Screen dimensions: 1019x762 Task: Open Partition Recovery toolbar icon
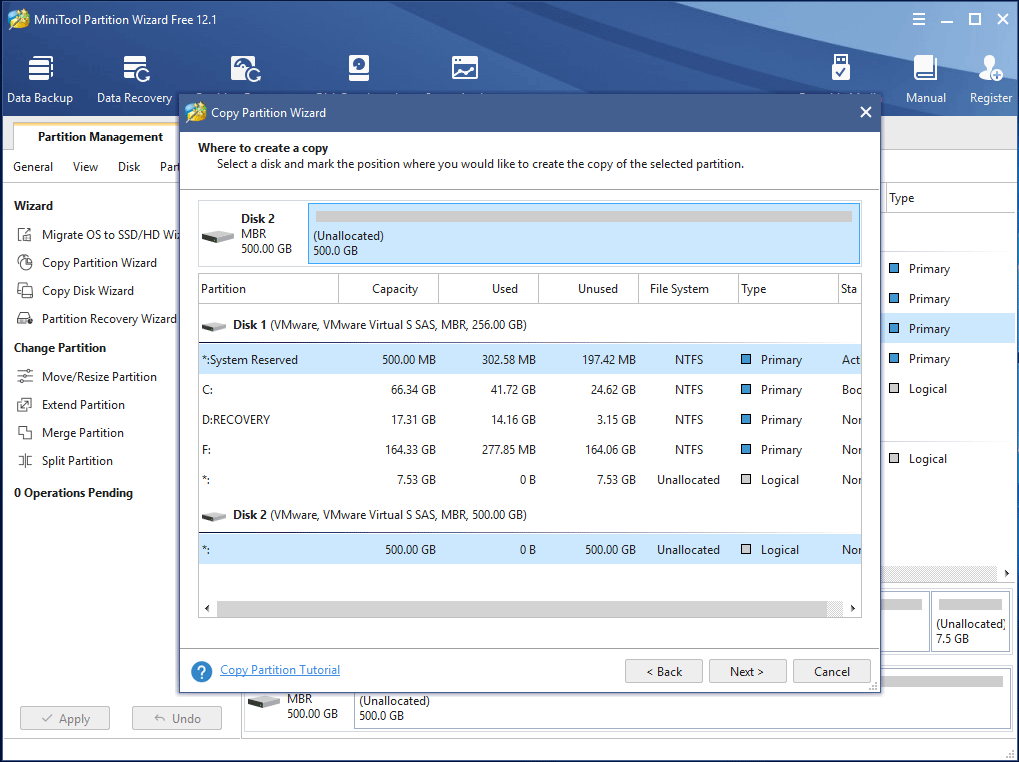pos(246,68)
